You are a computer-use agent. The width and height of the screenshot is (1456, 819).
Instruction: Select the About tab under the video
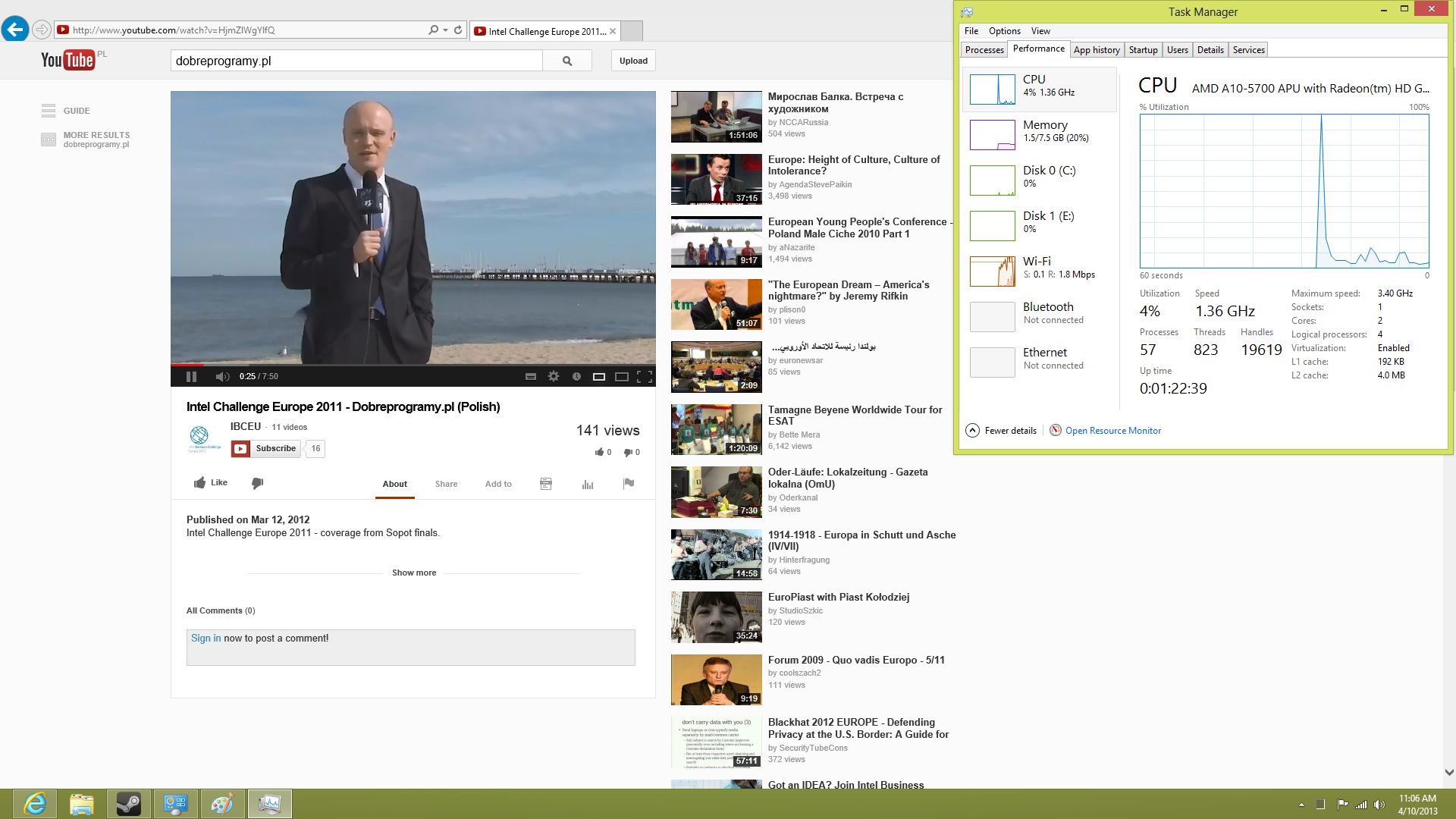tap(394, 484)
